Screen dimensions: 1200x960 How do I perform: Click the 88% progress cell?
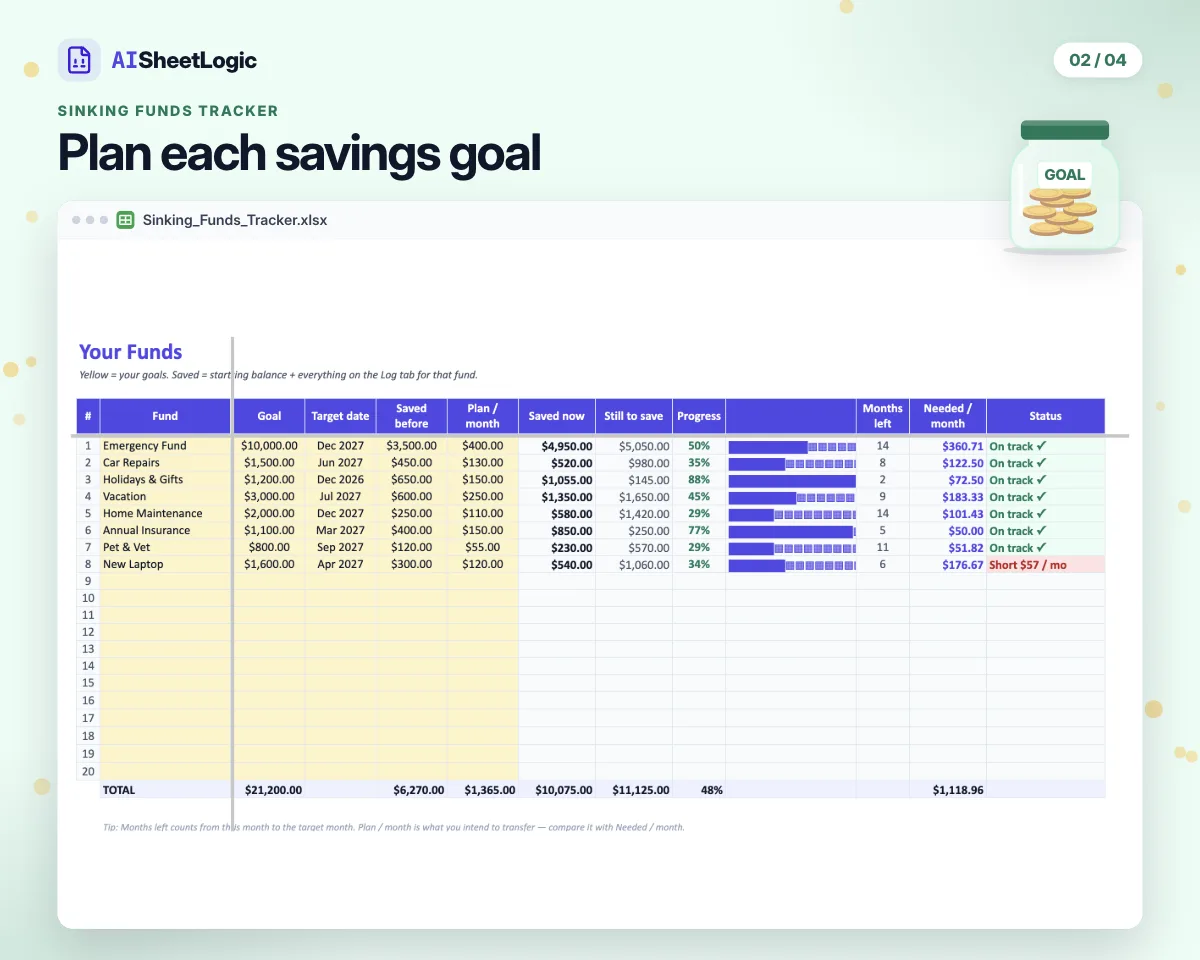[x=699, y=480]
